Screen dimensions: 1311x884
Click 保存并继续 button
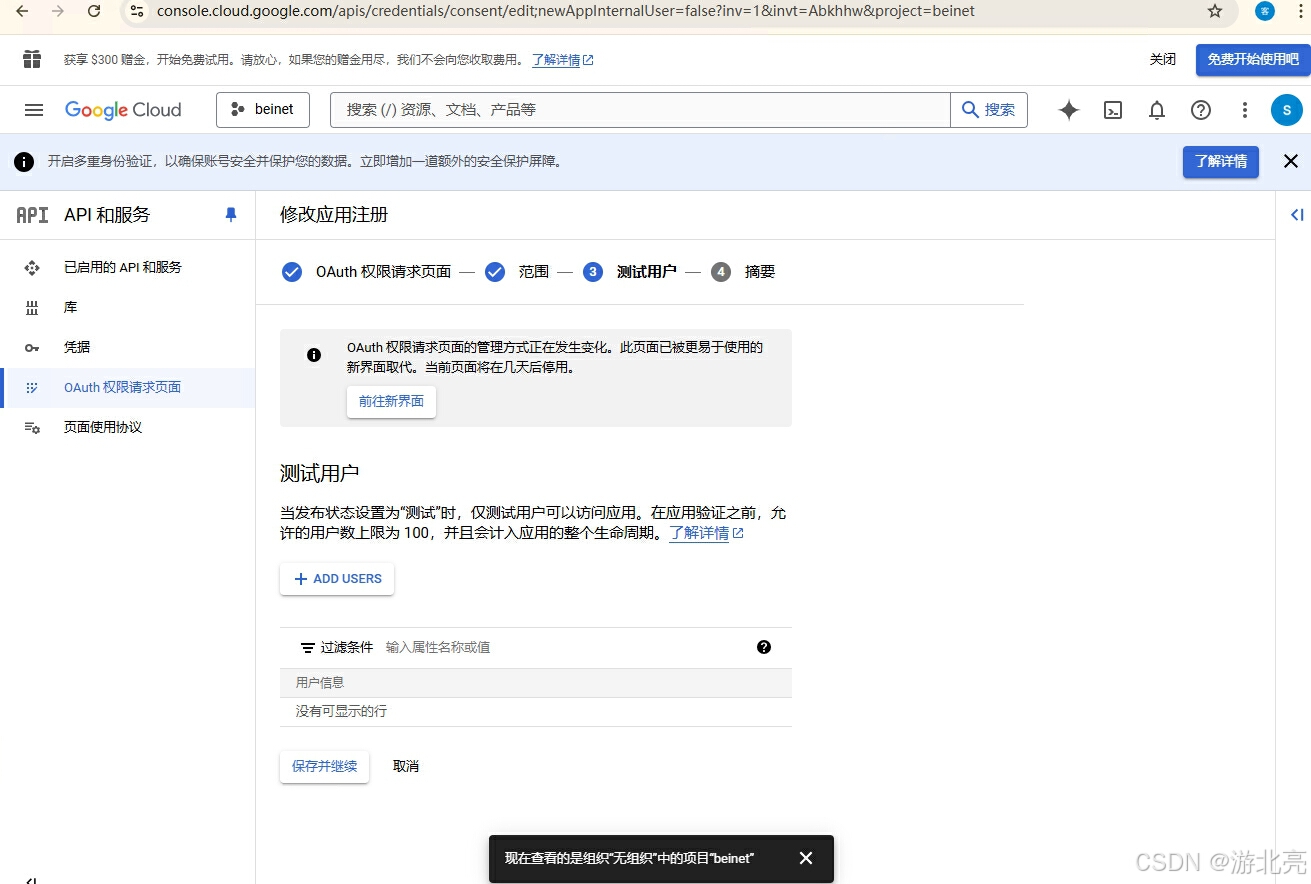pyautogui.click(x=324, y=767)
